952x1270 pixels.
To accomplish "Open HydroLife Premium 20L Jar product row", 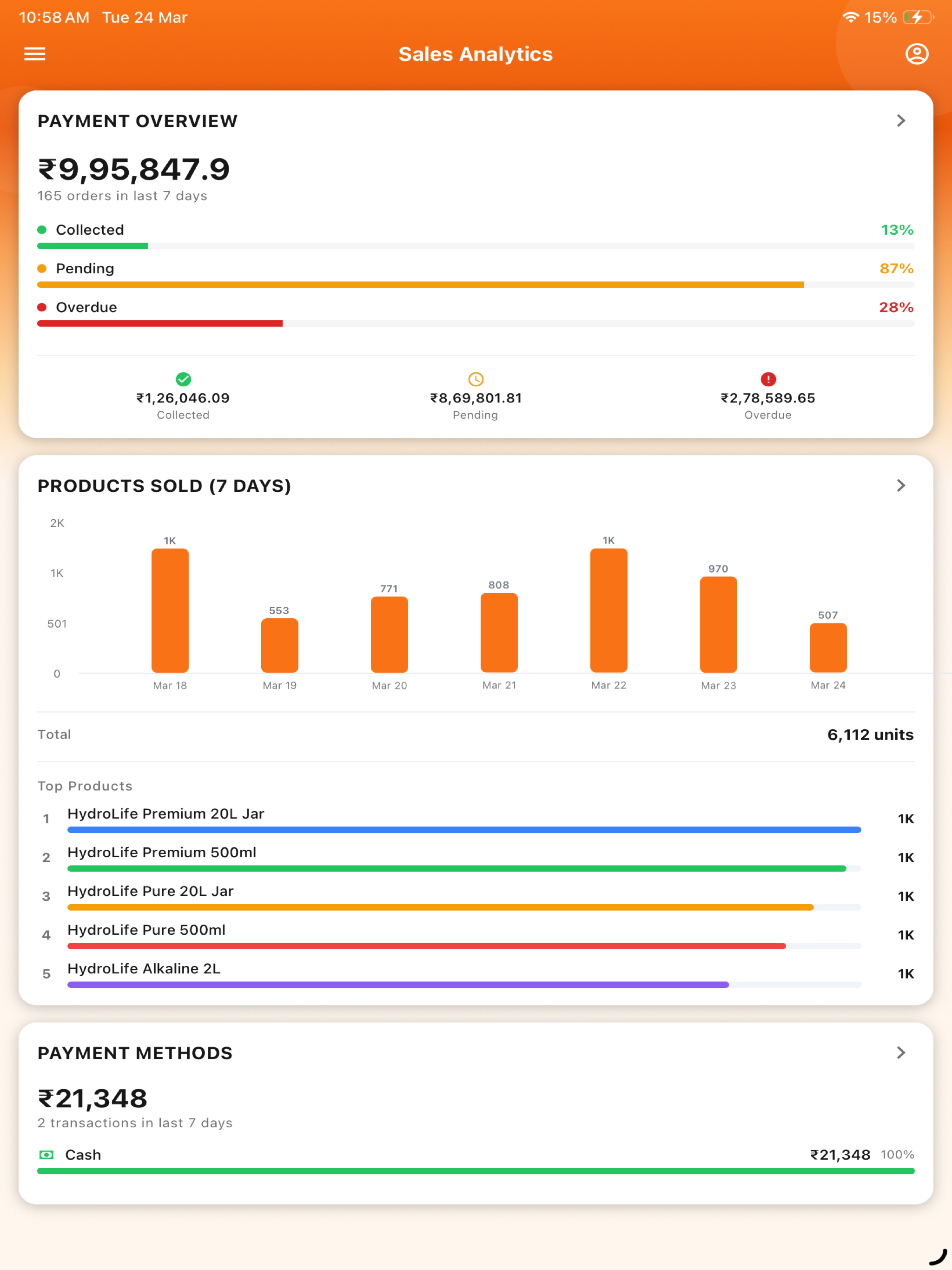I will click(476, 819).
